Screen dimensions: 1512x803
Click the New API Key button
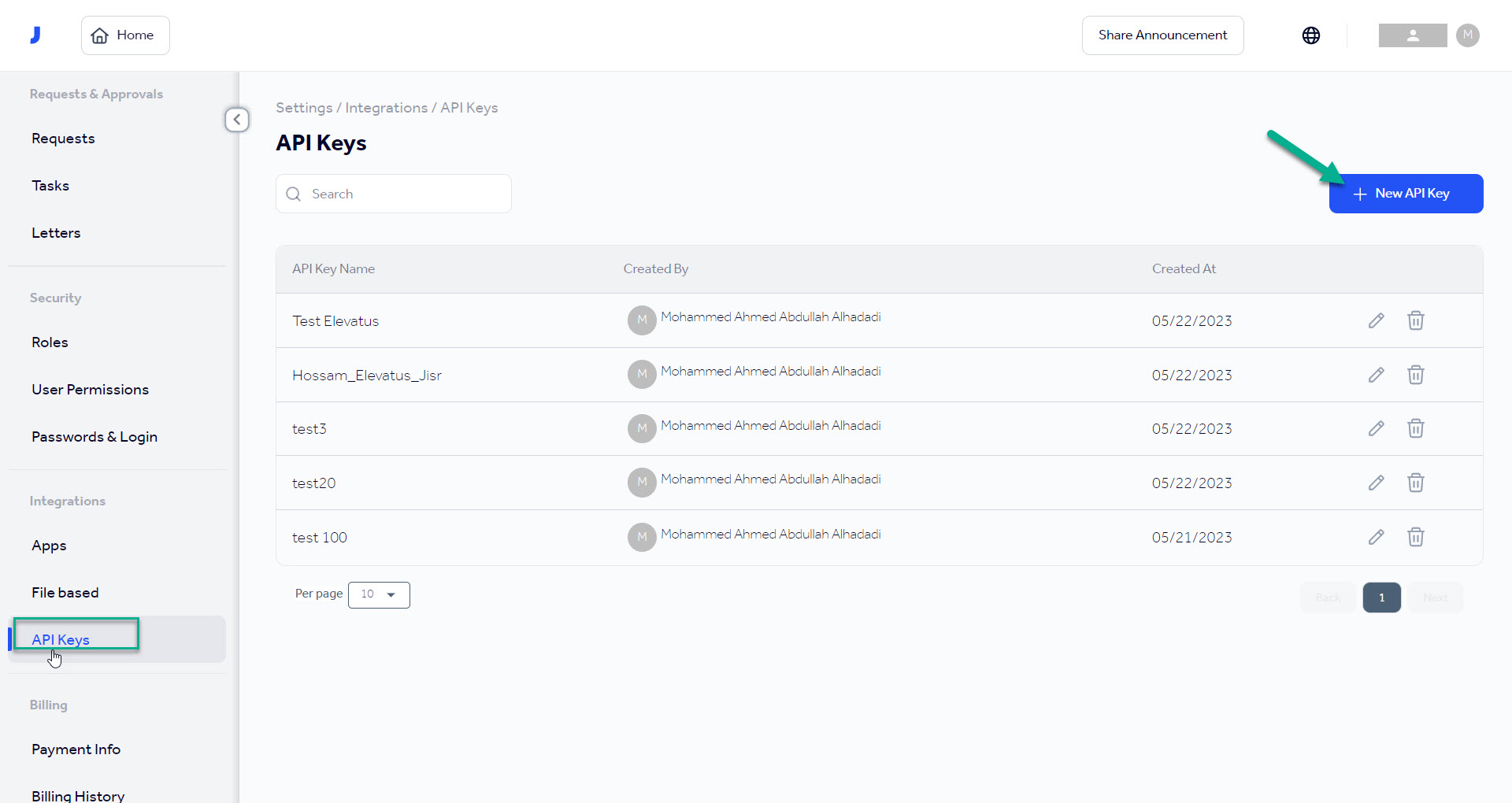pyautogui.click(x=1406, y=194)
